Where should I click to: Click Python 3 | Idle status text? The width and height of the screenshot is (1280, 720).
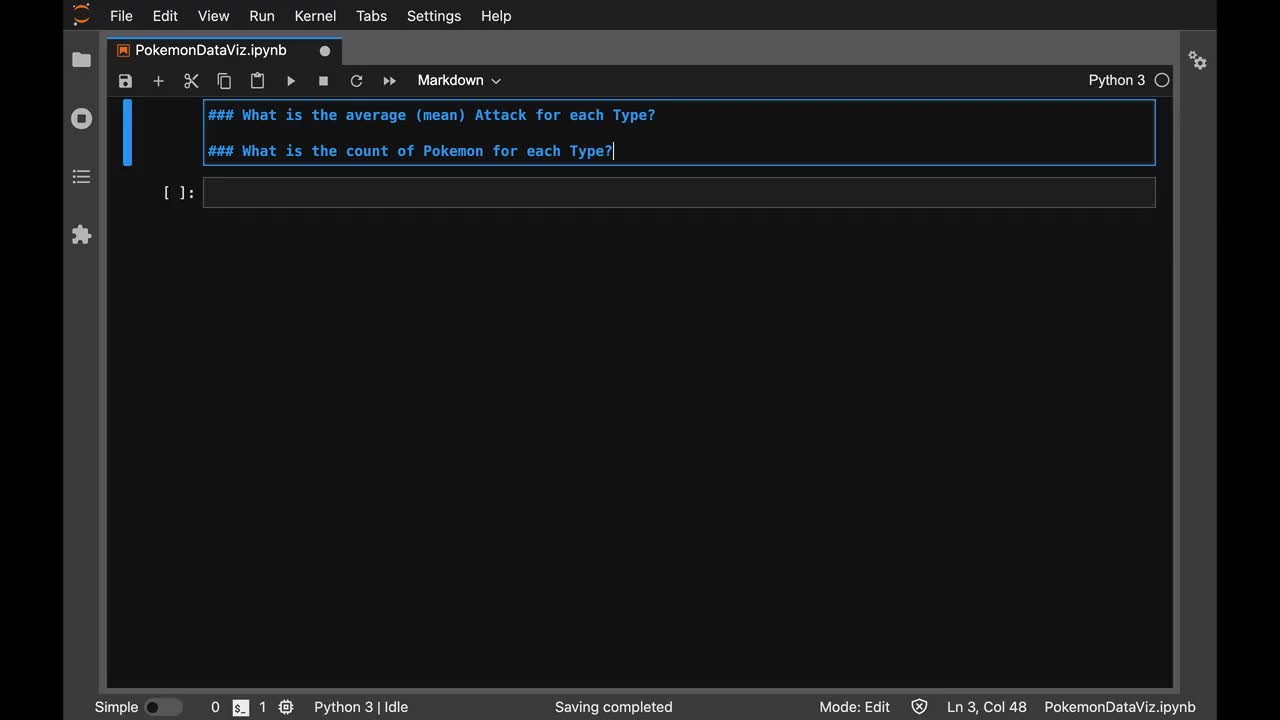[361, 707]
